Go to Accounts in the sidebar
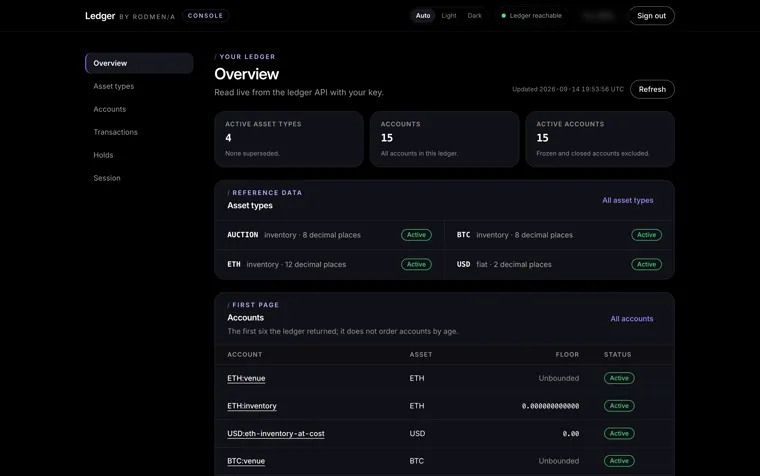This screenshot has width=760, height=476. (x=110, y=109)
